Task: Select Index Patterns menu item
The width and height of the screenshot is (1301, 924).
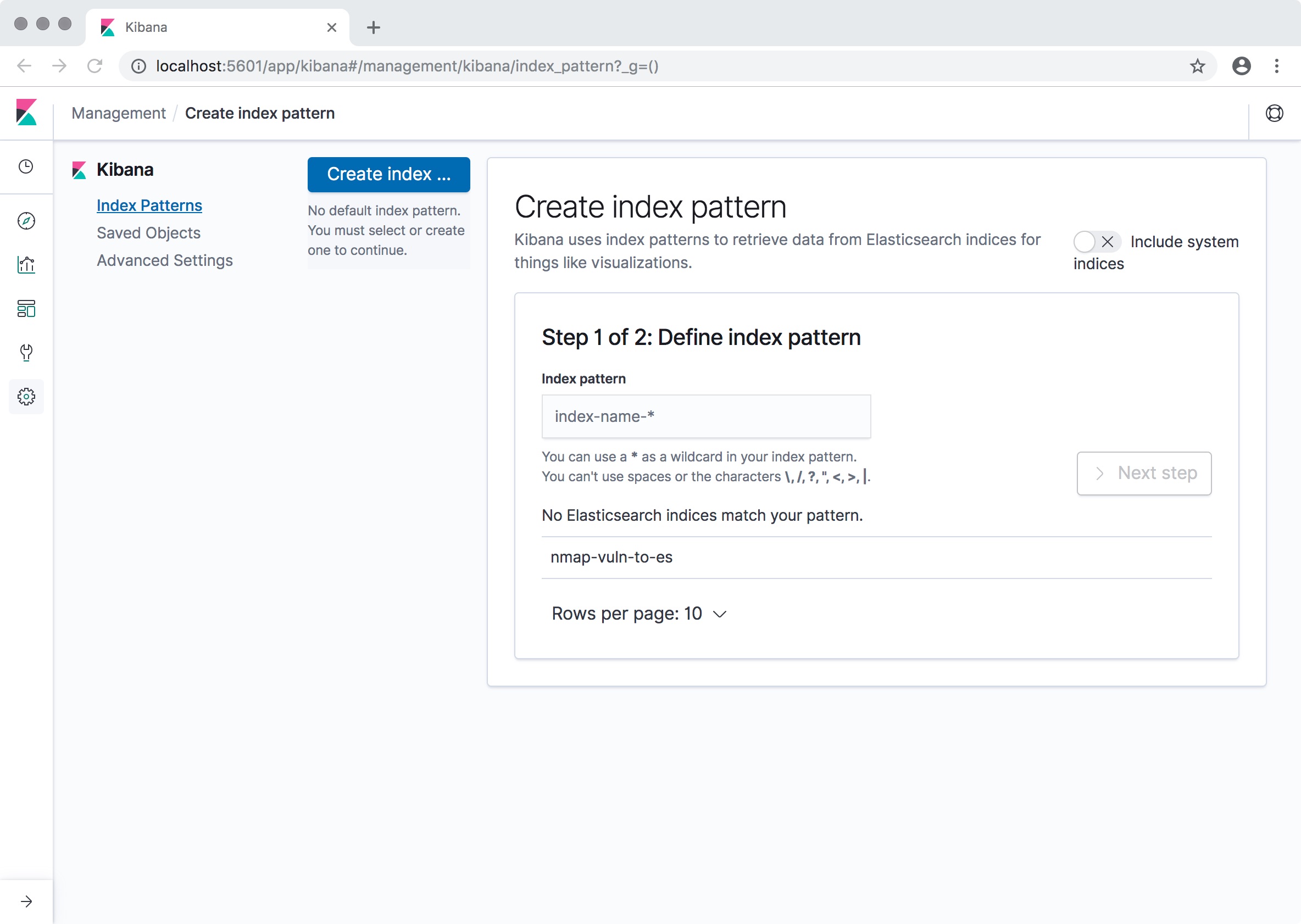Action: (149, 205)
